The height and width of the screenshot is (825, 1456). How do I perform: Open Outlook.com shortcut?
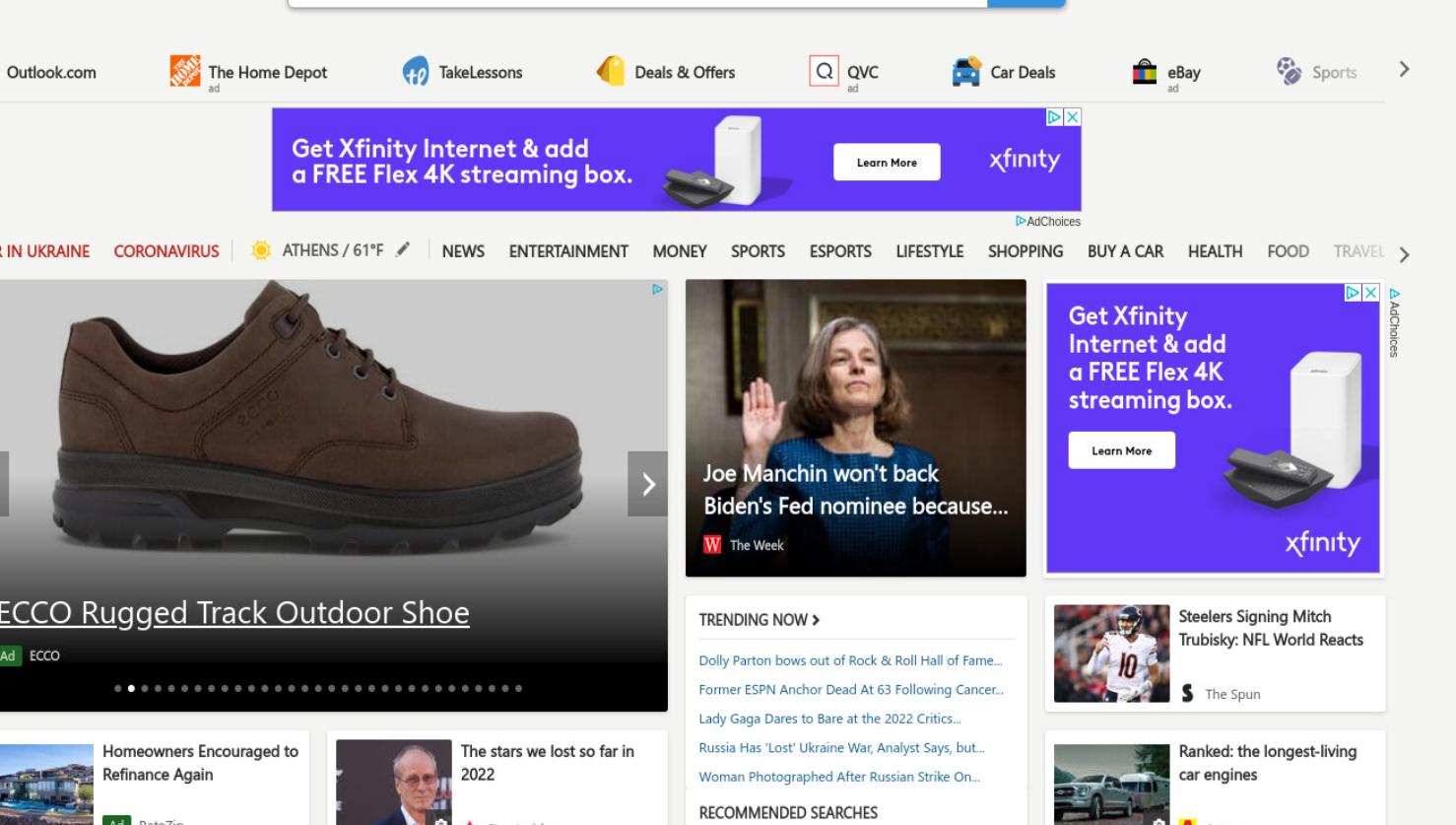51,72
